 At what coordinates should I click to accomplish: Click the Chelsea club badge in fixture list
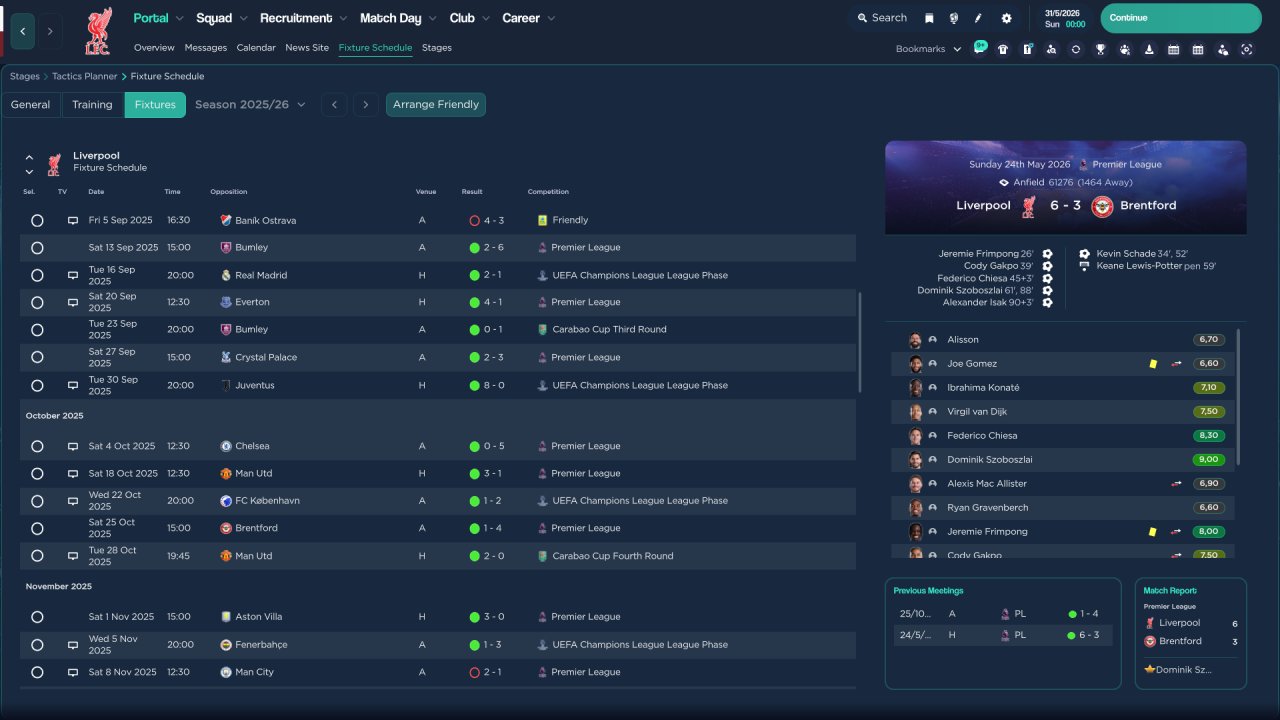[226, 446]
